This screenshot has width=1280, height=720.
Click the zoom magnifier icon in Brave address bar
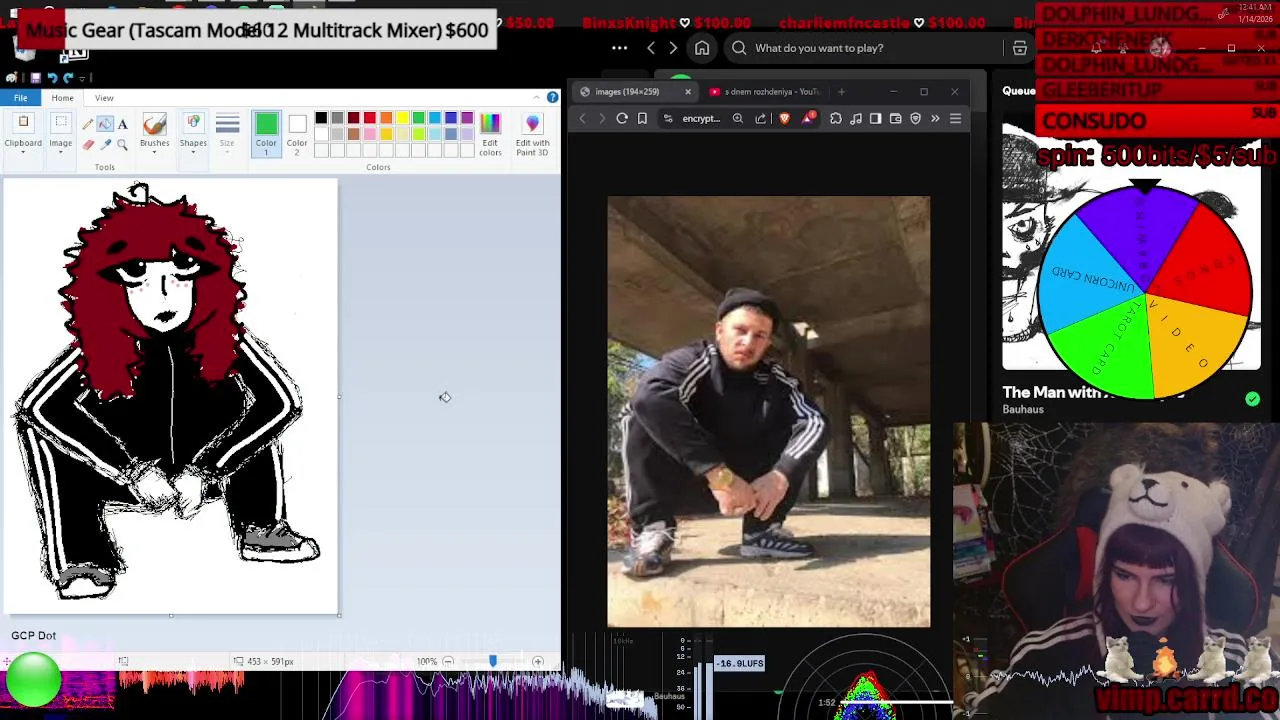point(738,118)
